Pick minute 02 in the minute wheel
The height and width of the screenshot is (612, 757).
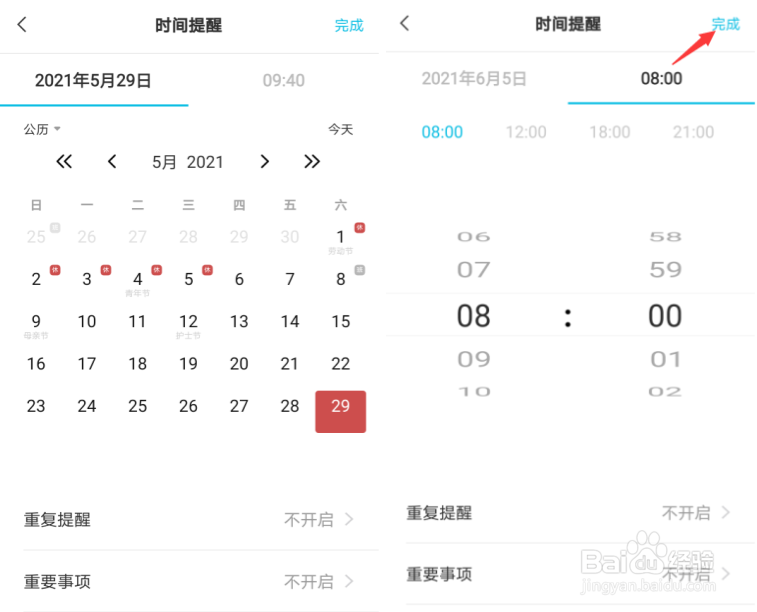665,391
